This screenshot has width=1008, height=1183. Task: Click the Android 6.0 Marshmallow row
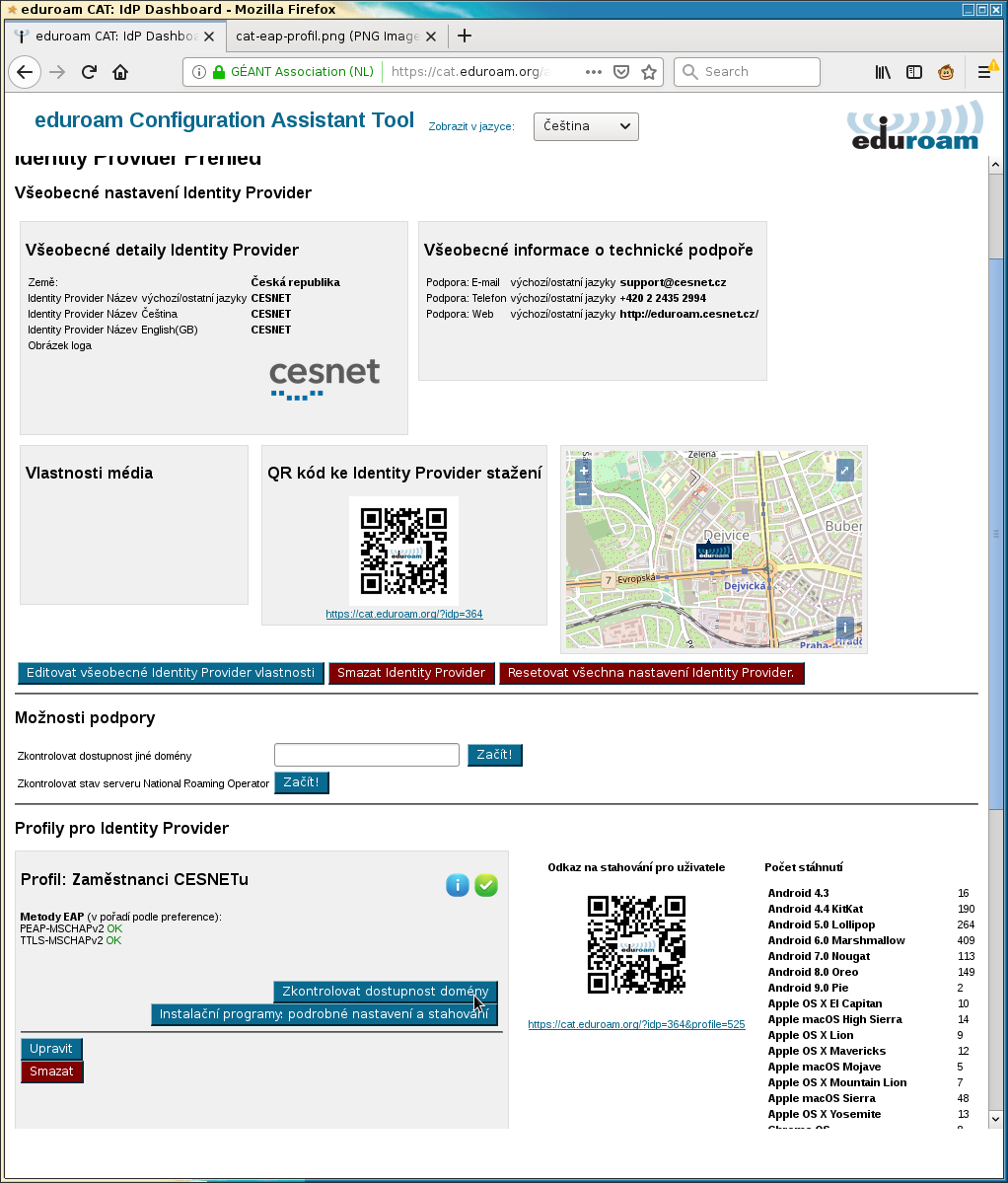pyautogui.click(x=871, y=941)
